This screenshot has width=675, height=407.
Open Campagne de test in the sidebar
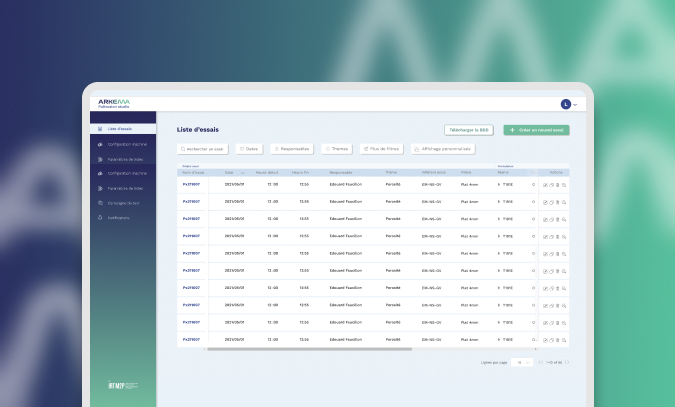[119, 202]
